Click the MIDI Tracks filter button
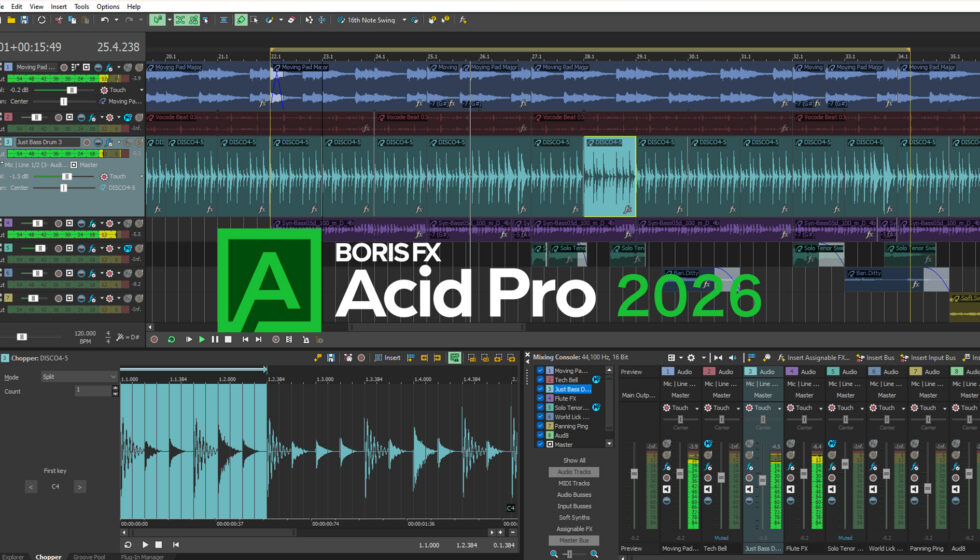This screenshot has width=980, height=560. pos(574,483)
